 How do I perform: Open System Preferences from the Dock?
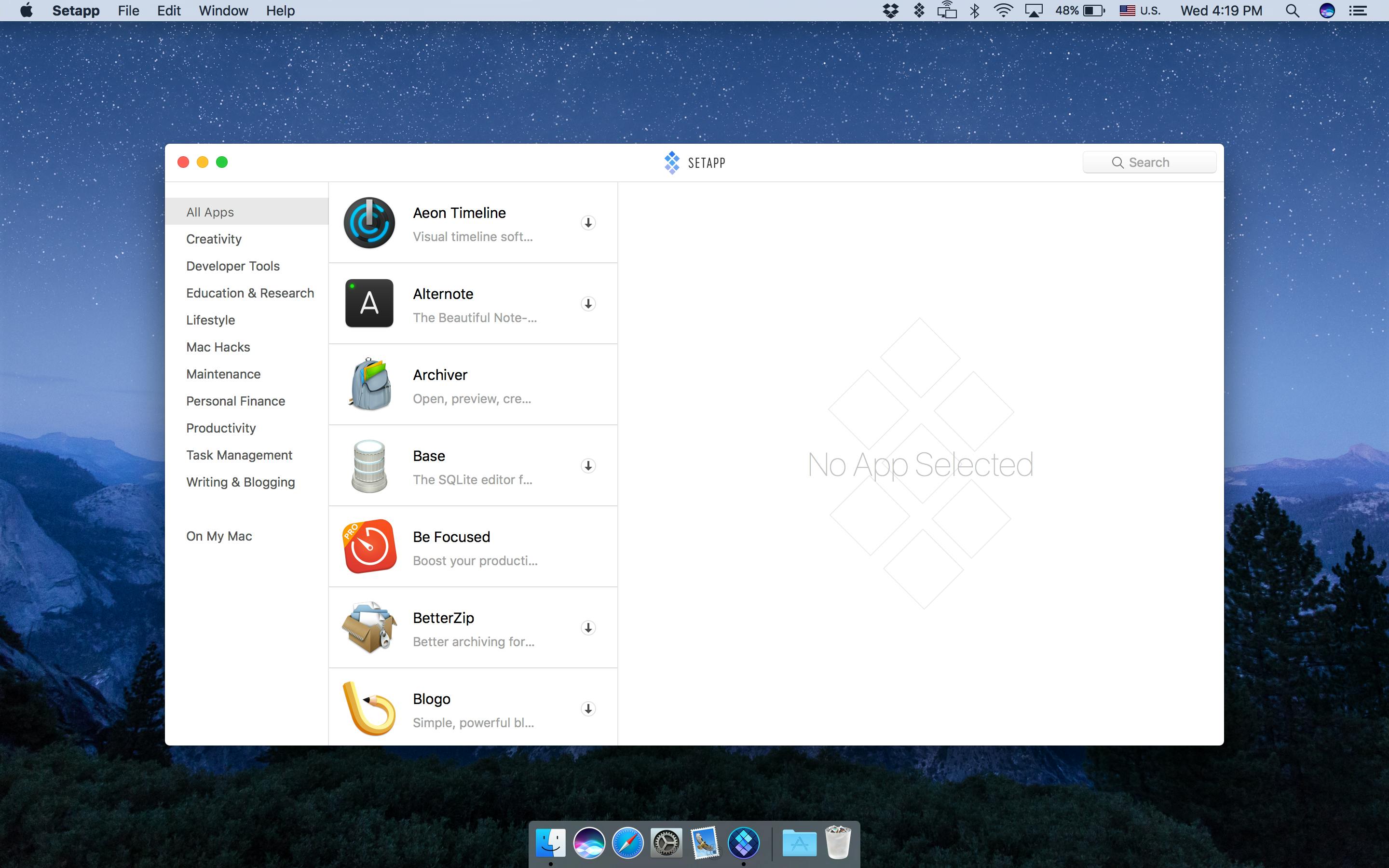(666, 843)
